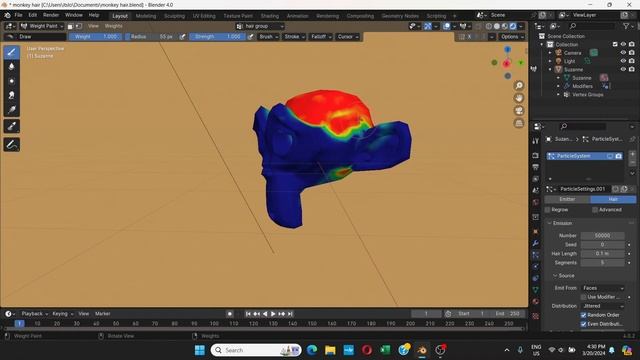Select the Gradient weight tool
This screenshot has height=360, width=640.
tap(11, 109)
